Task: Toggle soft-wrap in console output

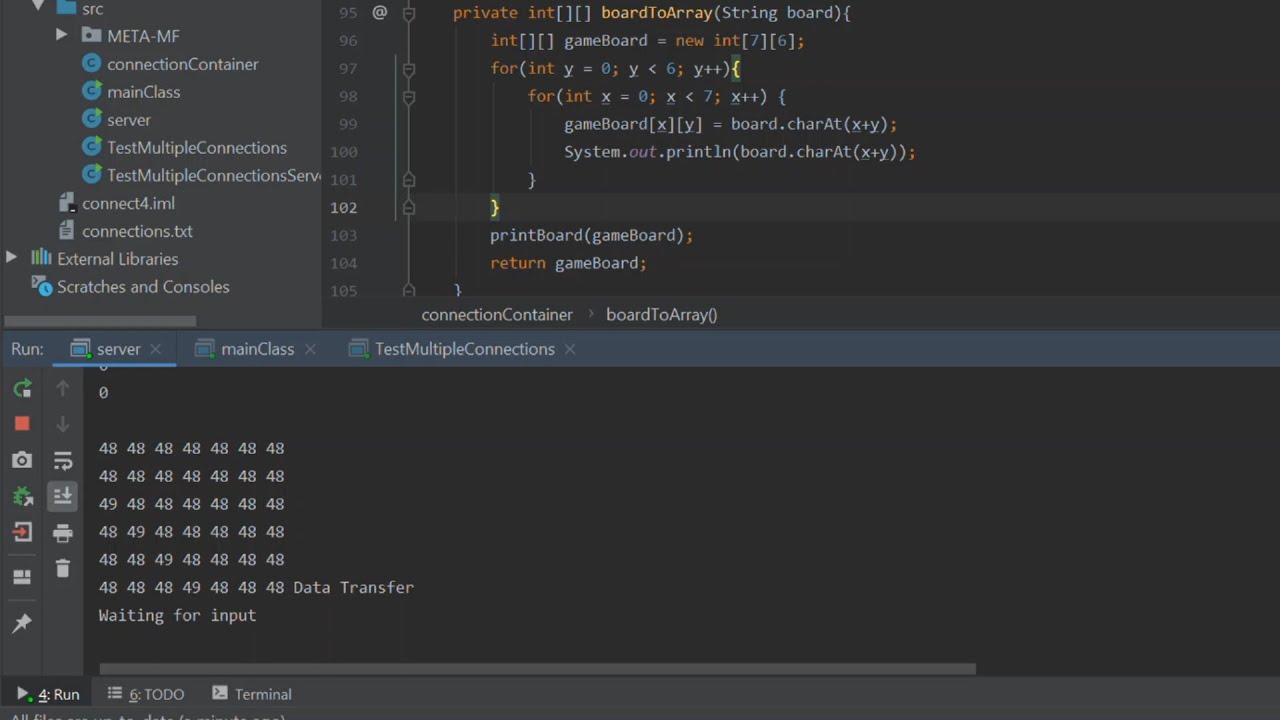Action: click(62, 460)
